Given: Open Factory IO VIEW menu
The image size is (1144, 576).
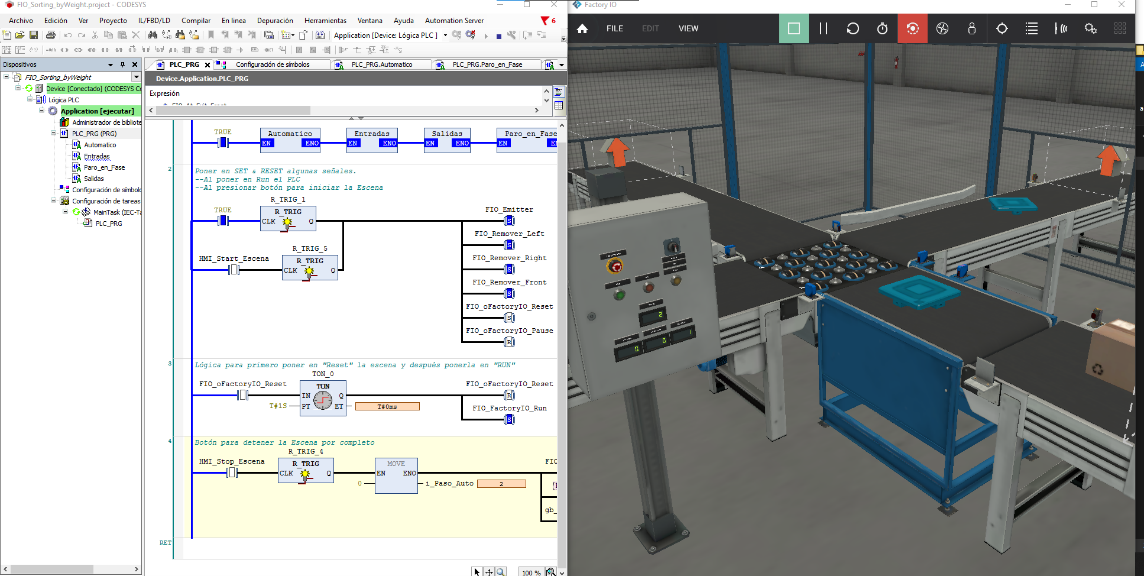Looking at the screenshot, I should [688, 28].
